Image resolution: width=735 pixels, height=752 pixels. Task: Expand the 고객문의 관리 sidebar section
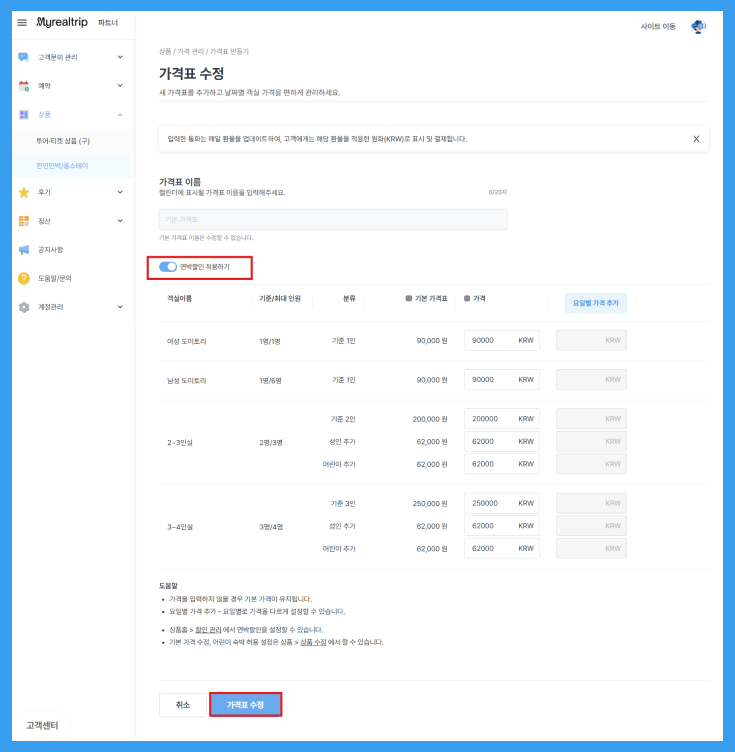[120, 57]
